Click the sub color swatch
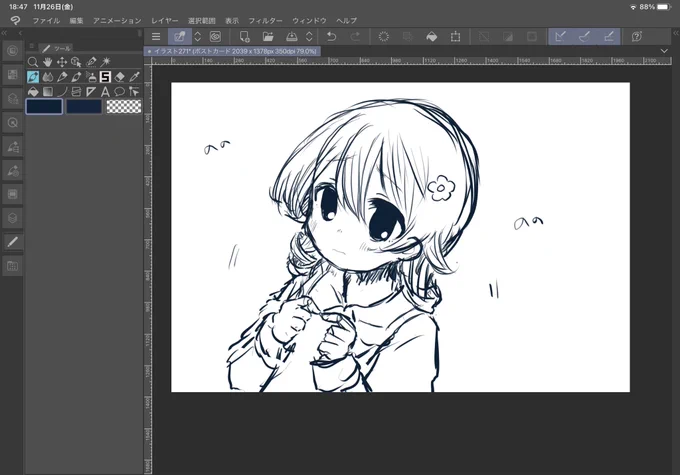Screen dimensions: 680x475 (84, 106)
